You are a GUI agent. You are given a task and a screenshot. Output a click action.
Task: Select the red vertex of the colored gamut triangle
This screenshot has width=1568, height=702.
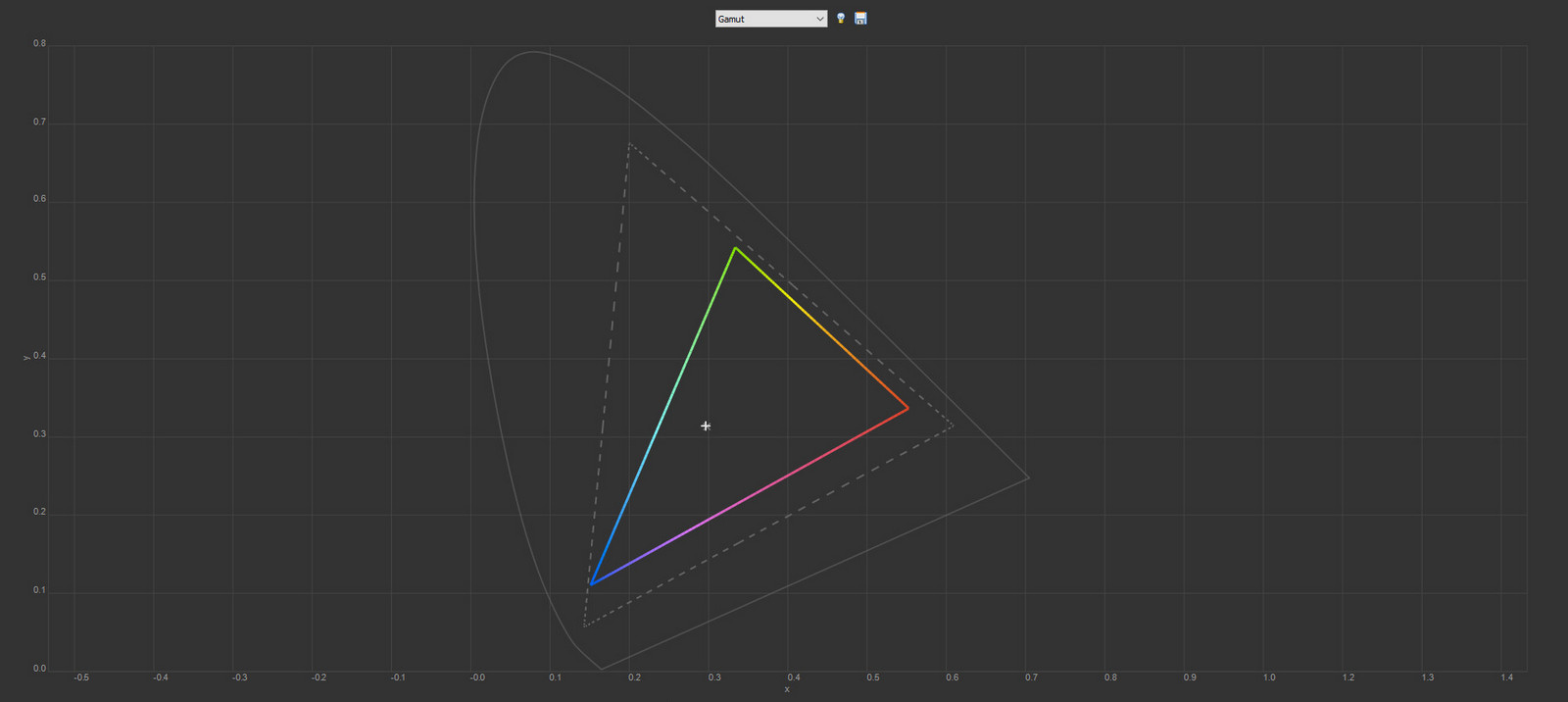(907, 408)
